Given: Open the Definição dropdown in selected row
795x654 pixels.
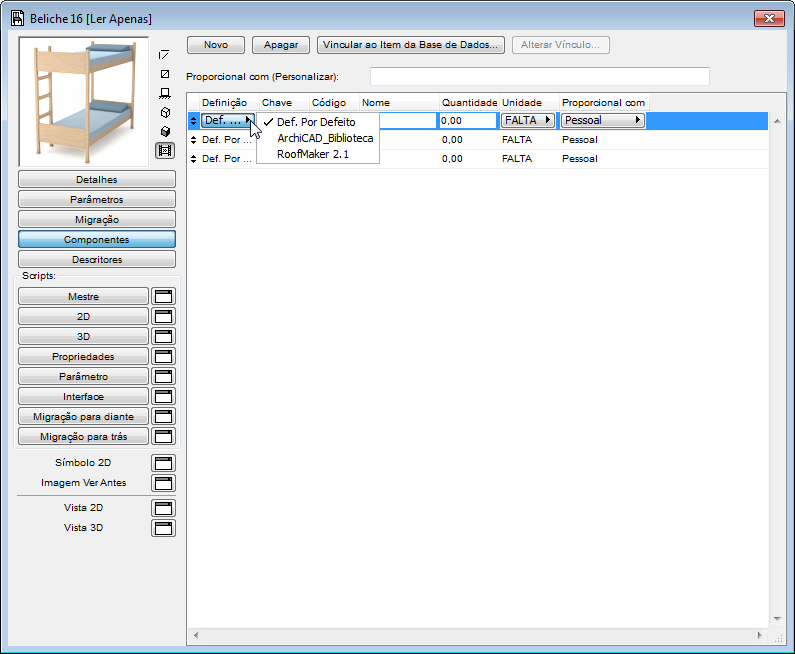Looking at the screenshot, I should [x=228, y=121].
